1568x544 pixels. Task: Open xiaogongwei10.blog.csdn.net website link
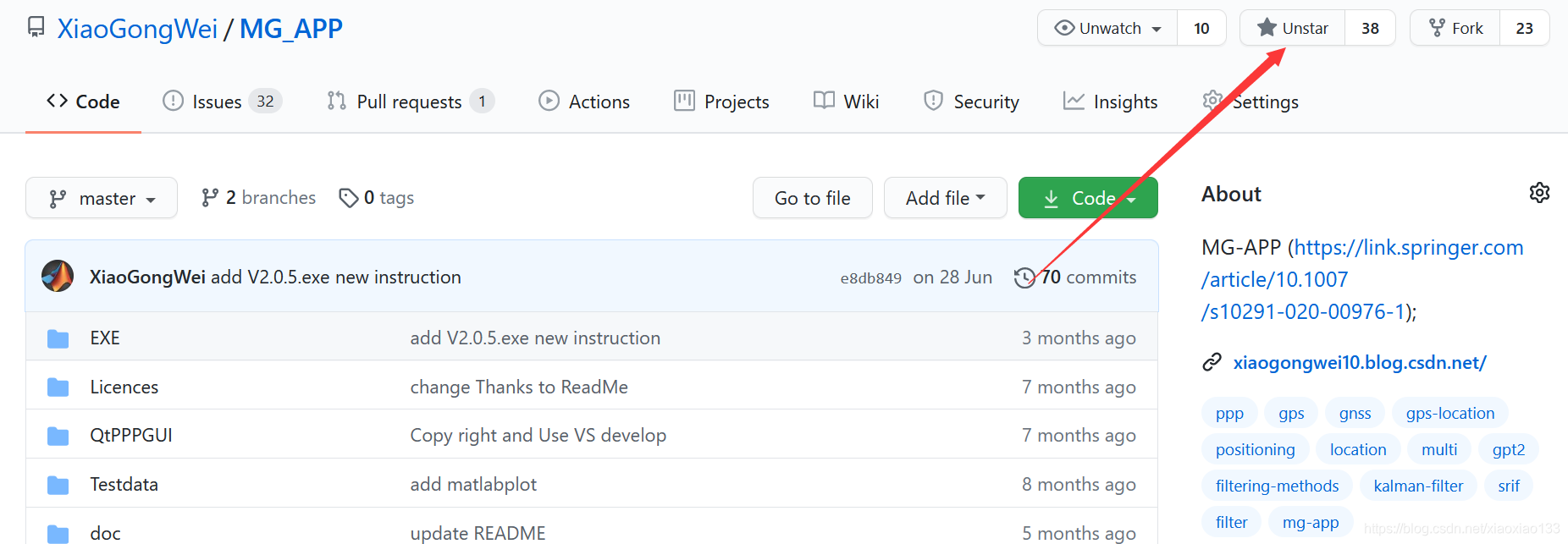(x=1360, y=363)
